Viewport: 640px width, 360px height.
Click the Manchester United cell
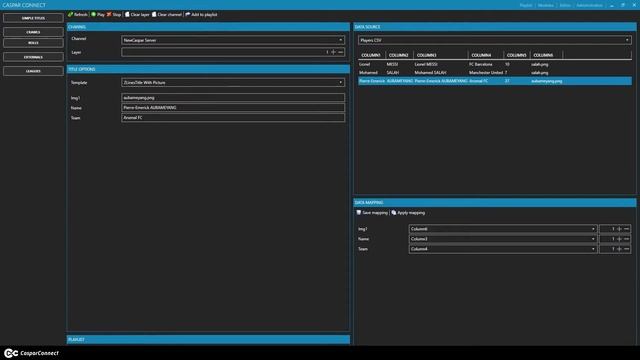coord(485,73)
